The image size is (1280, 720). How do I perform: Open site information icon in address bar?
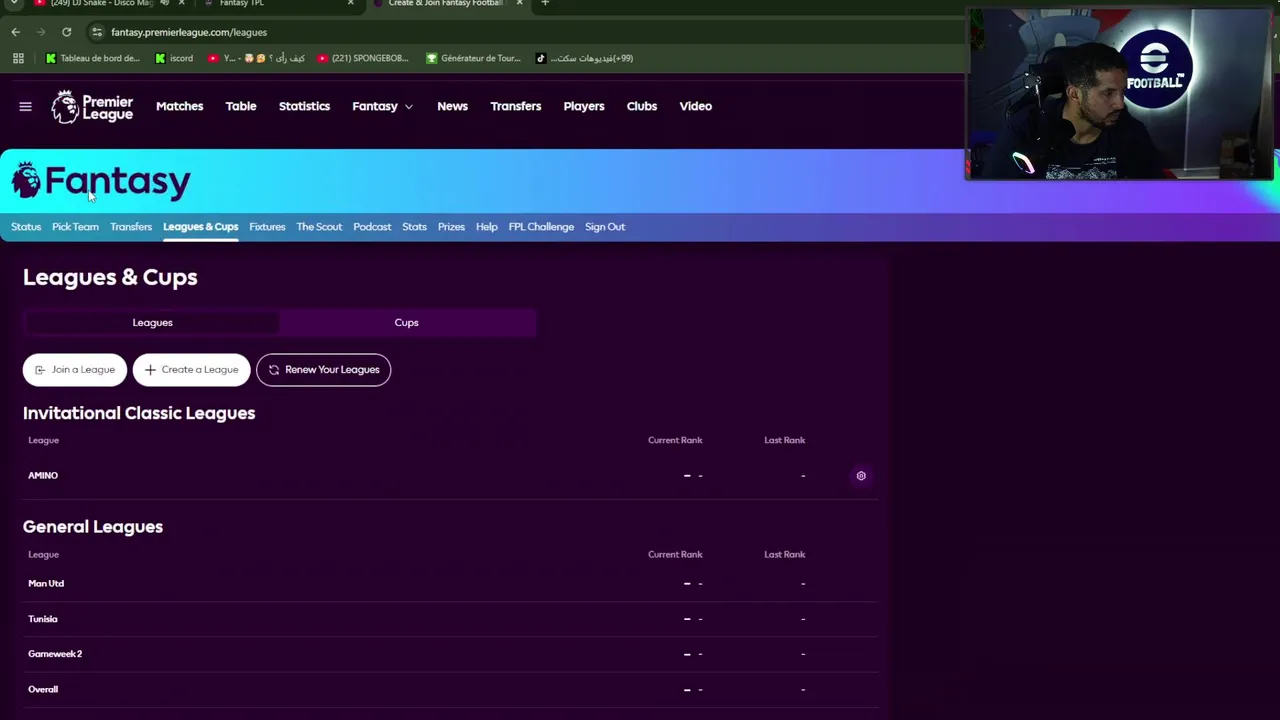point(97,32)
